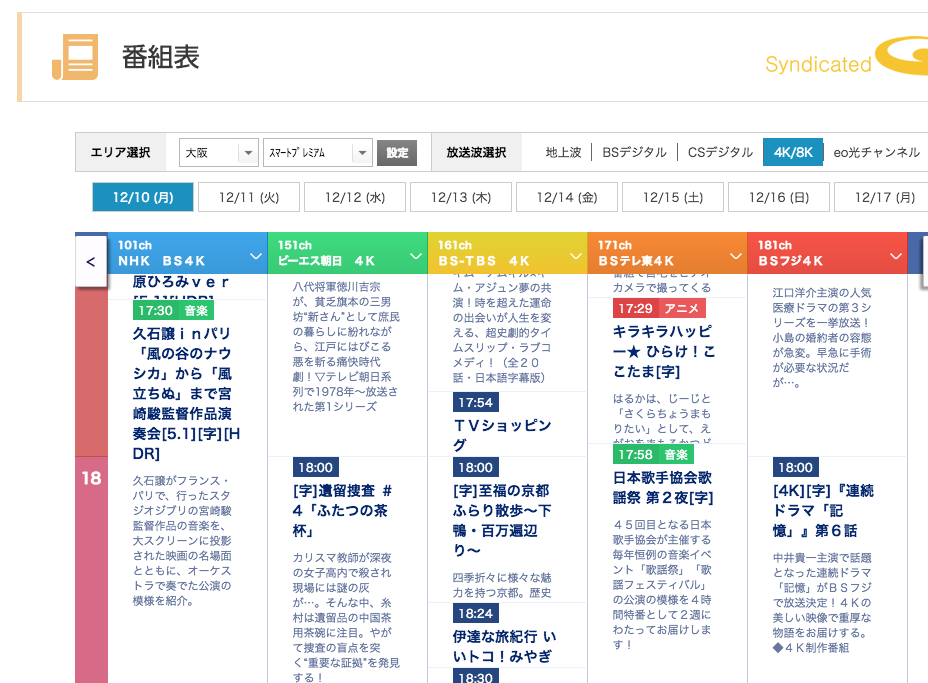Screen dimensions: 928x683
Task: Click the 18:00 time badge on ビーエス朝日
Action: tap(315, 468)
